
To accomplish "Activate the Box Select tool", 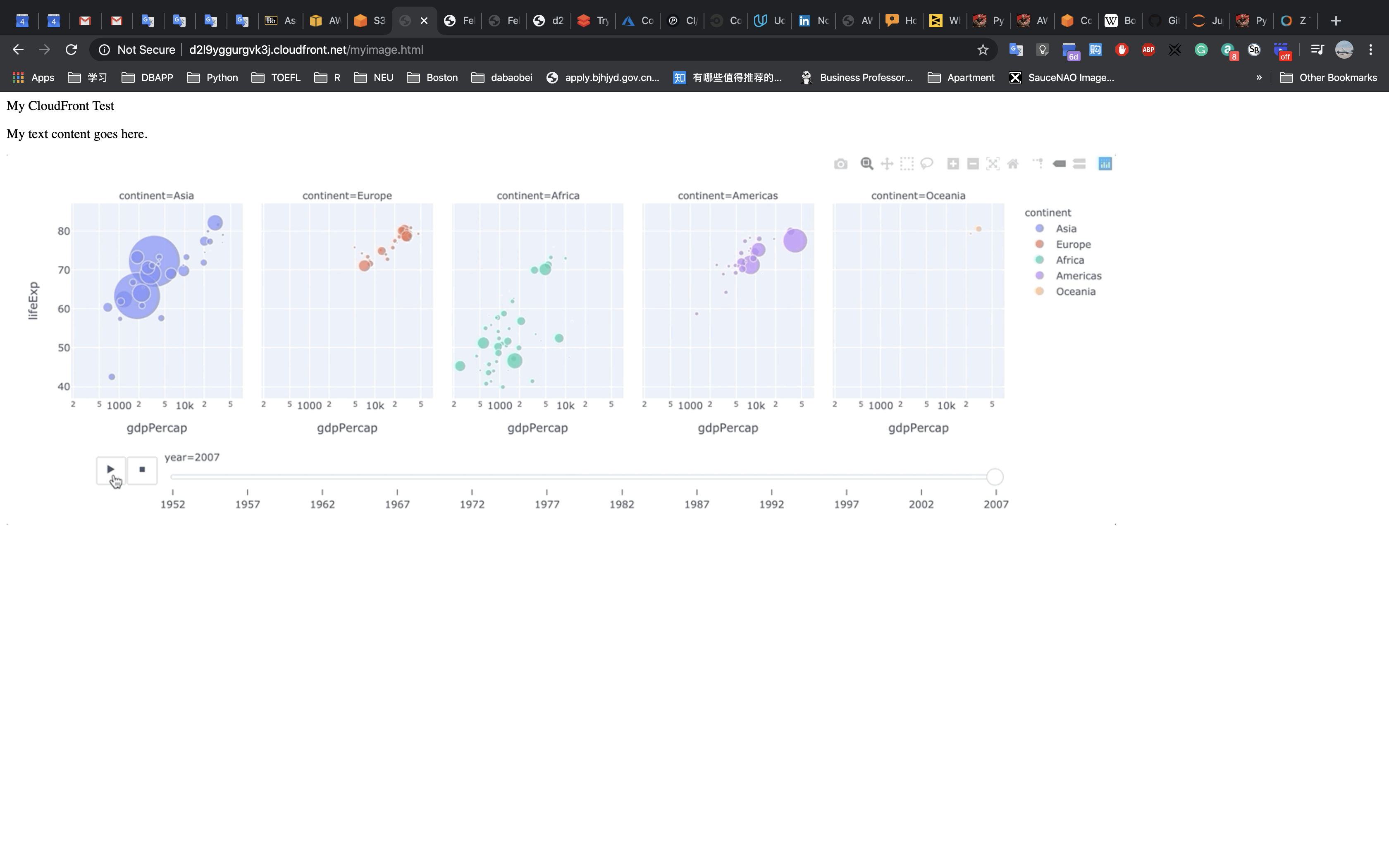I will (x=907, y=164).
